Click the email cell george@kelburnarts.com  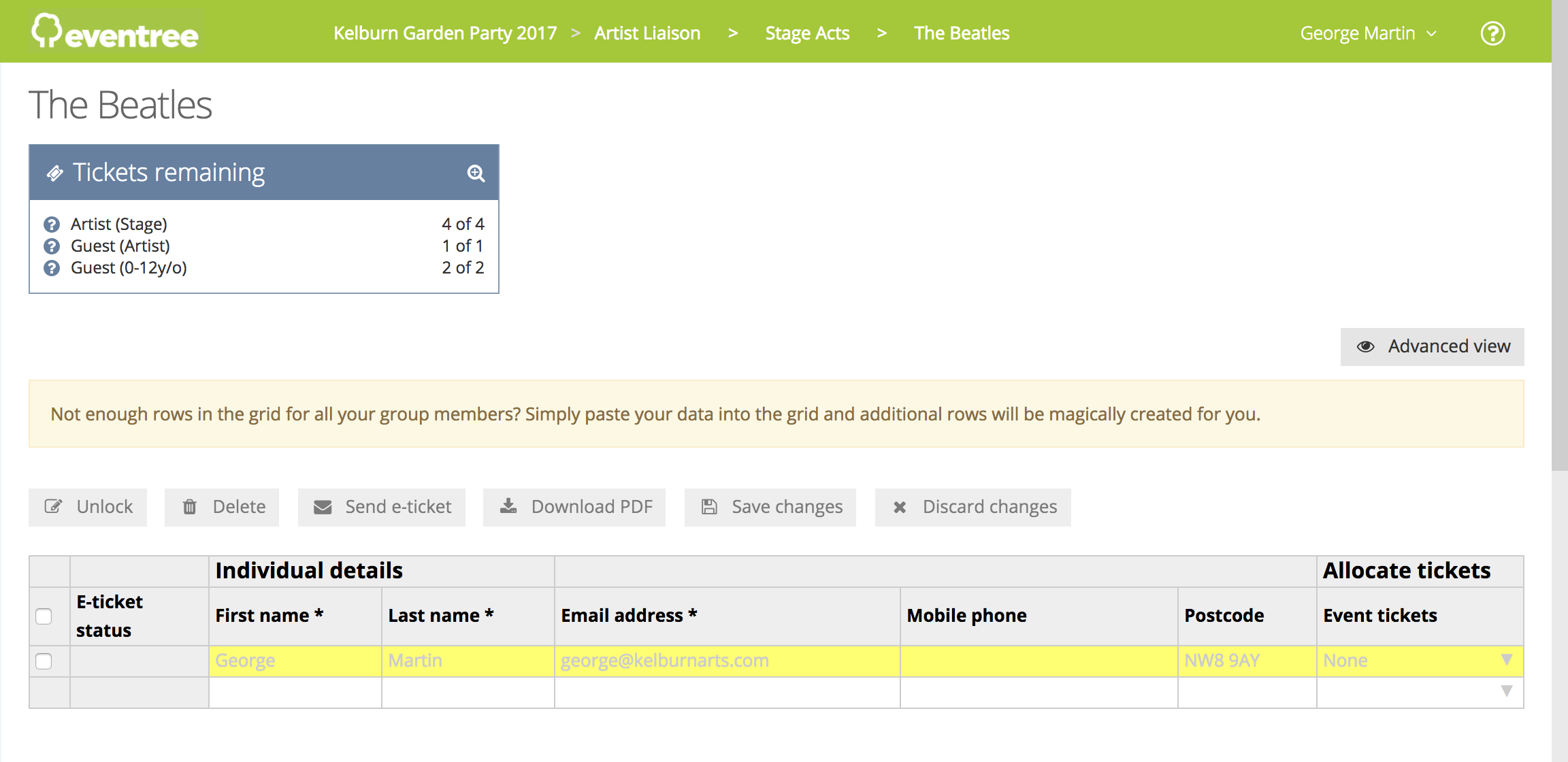click(x=728, y=661)
